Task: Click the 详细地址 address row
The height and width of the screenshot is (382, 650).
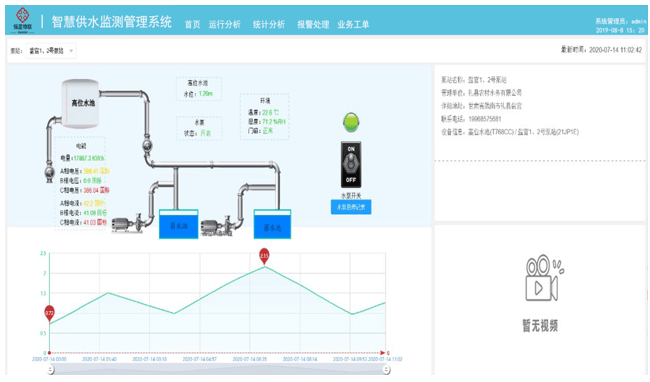Action: point(481,106)
